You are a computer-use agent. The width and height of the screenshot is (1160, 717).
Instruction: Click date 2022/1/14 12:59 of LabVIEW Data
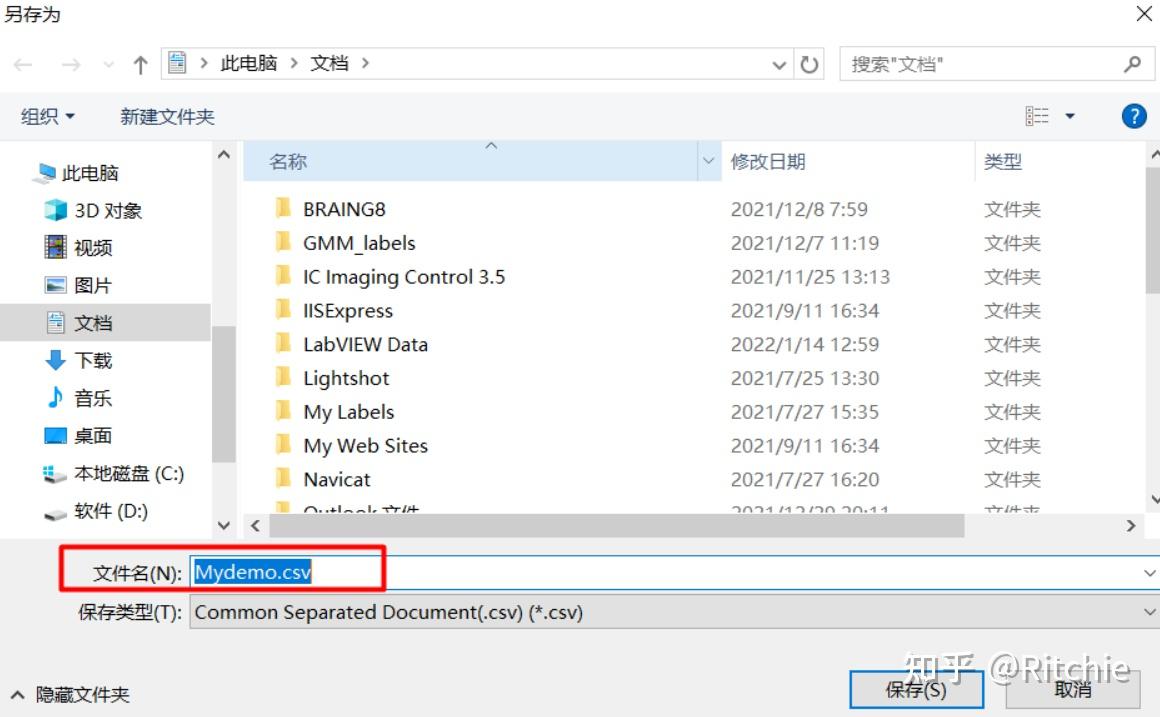(x=805, y=344)
